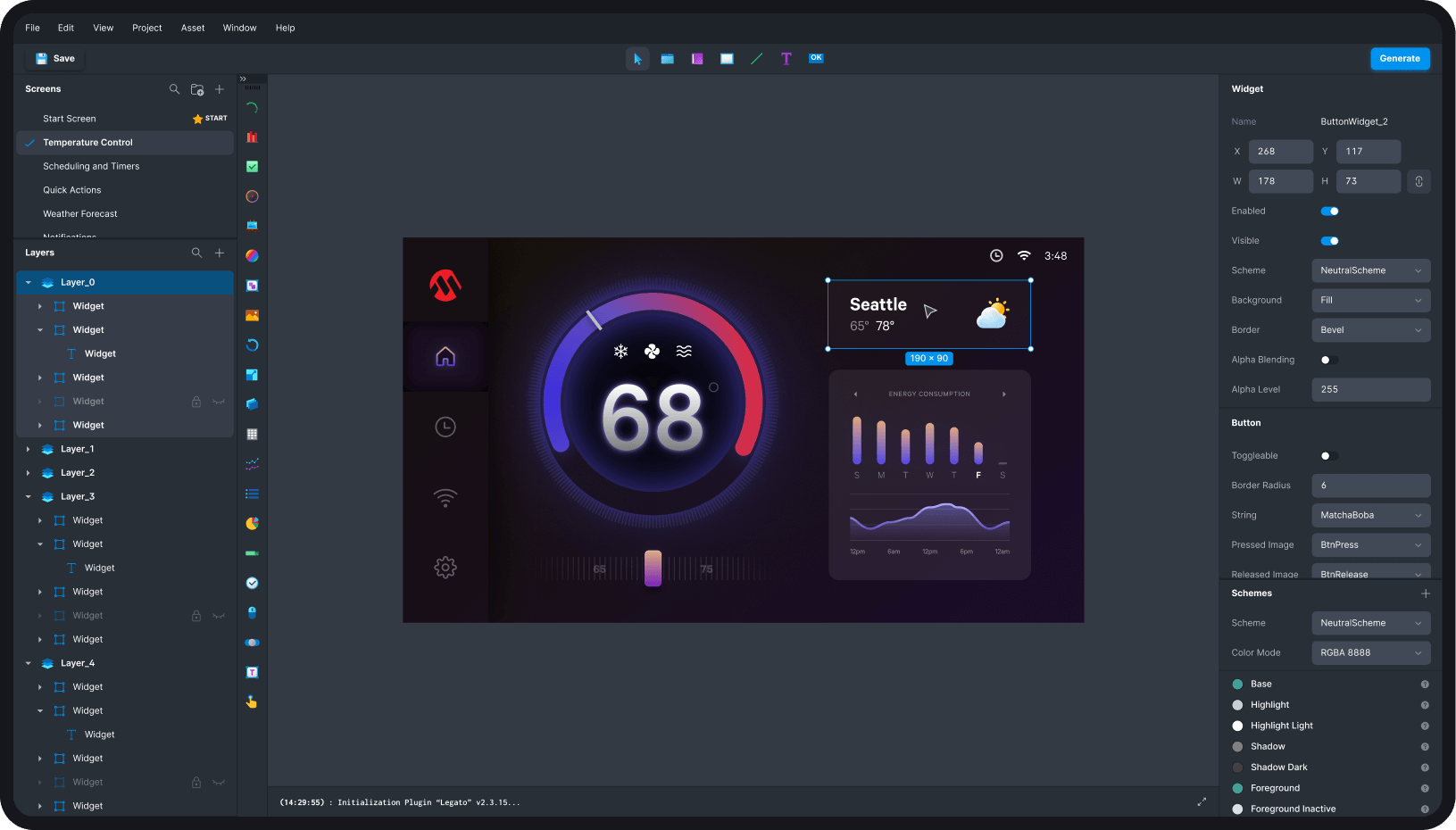
Task: Unlock the locked Widget in Layer_0
Action: [196, 402]
